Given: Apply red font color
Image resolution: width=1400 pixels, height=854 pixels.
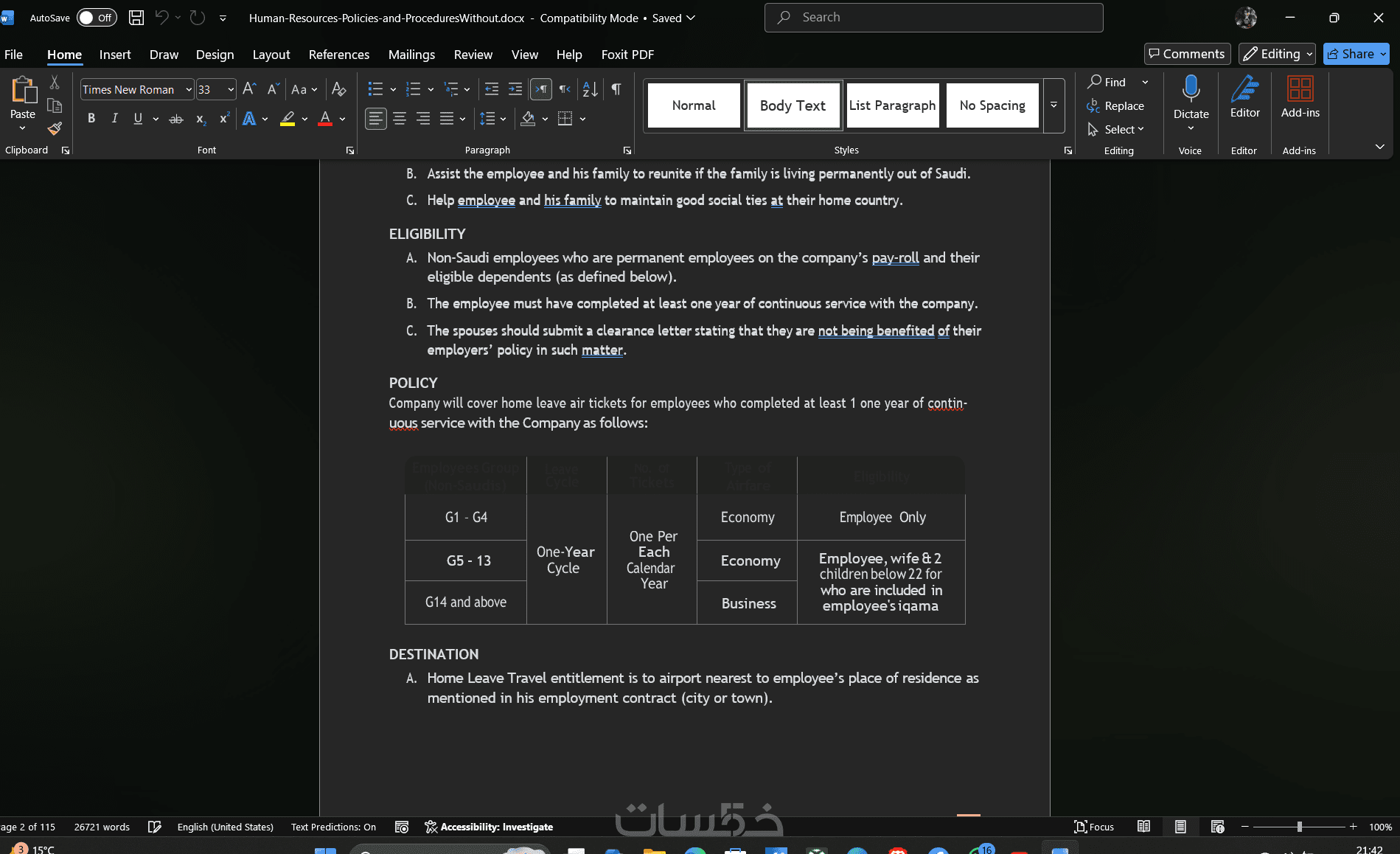Looking at the screenshot, I should pos(325,119).
